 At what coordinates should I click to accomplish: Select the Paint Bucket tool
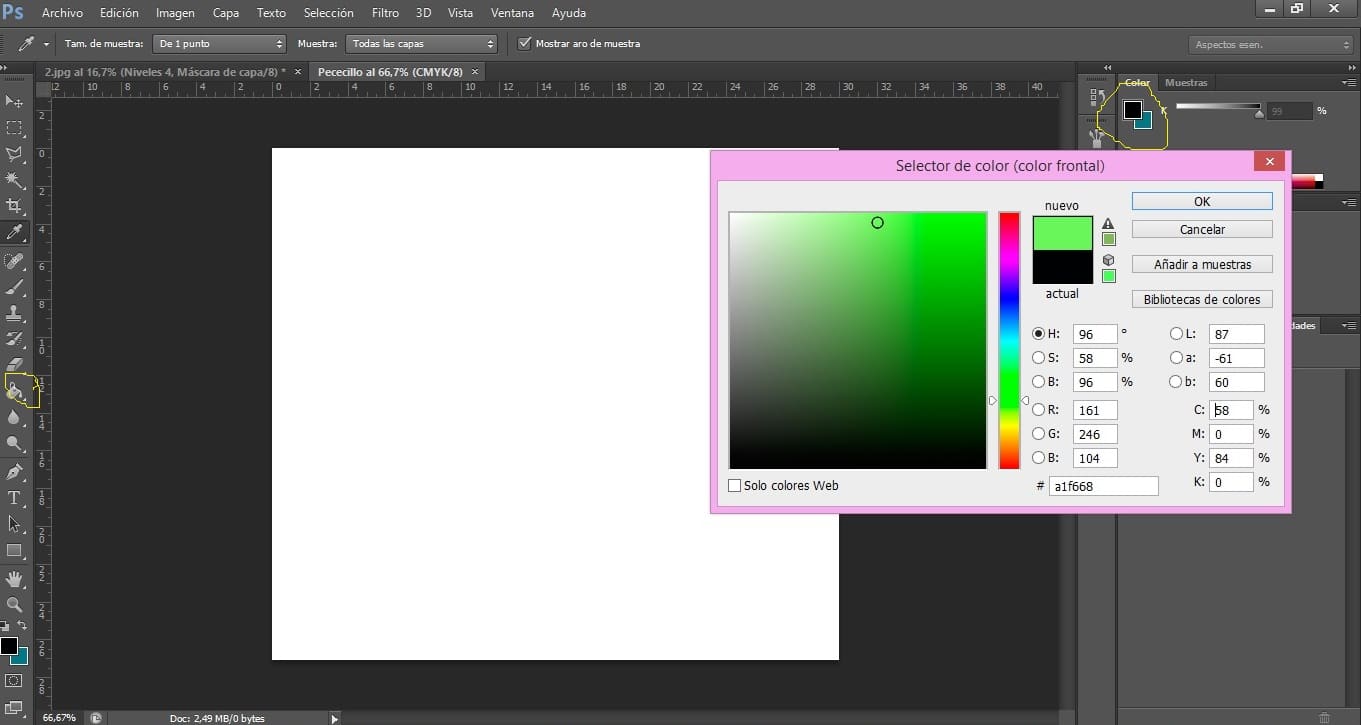point(14,392)
